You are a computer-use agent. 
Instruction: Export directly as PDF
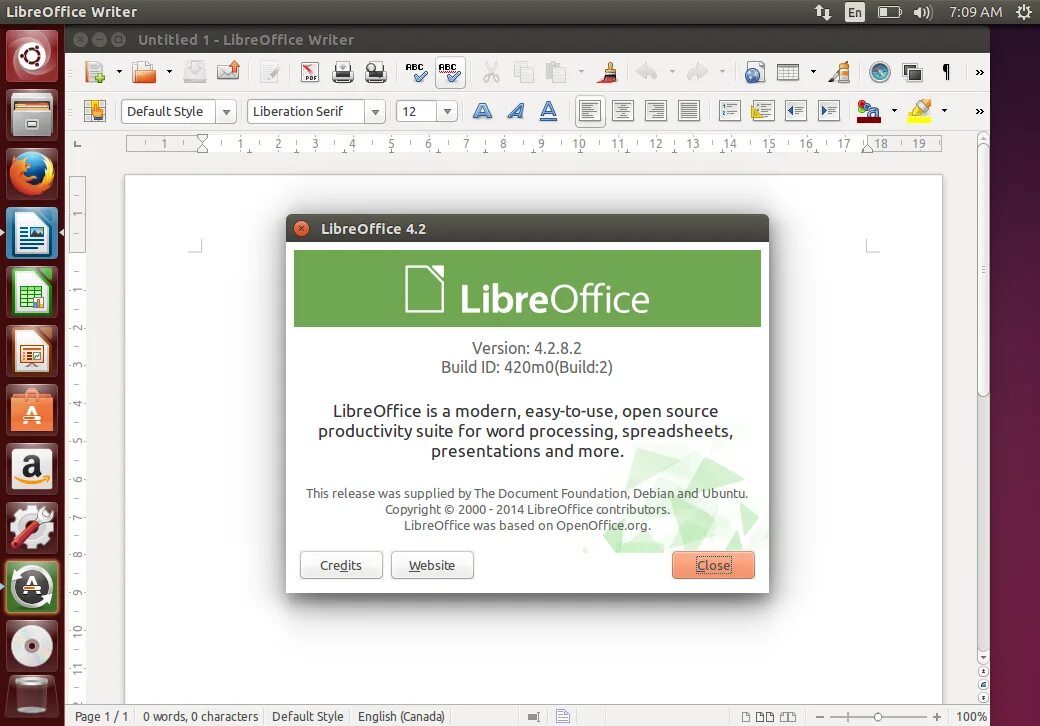pos(310,72)
